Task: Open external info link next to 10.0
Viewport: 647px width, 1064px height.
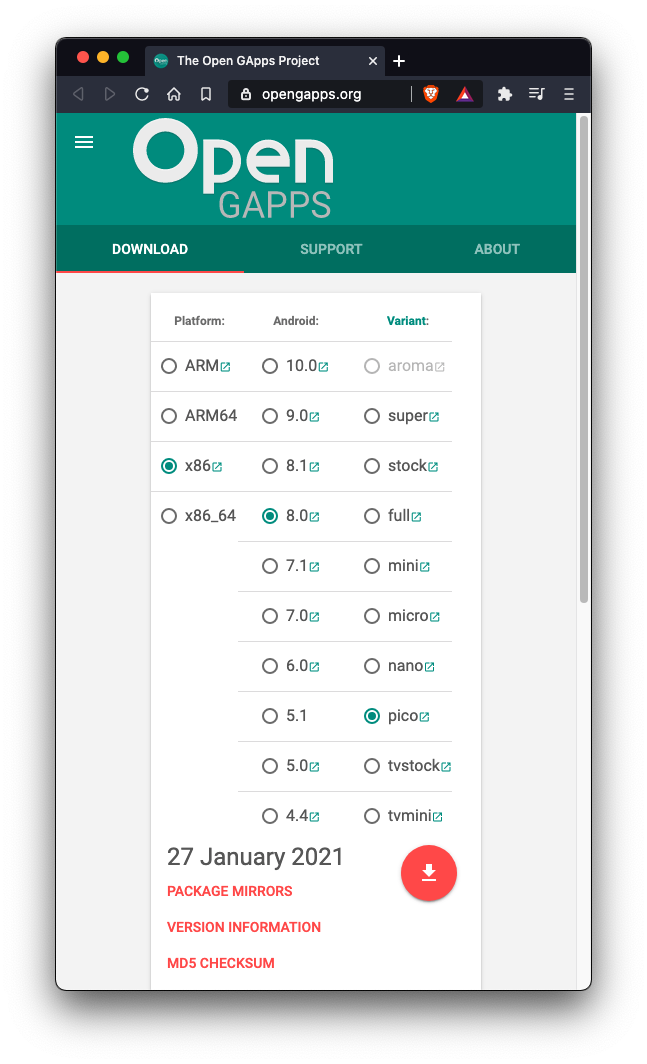Action: [x=324, y=367]
